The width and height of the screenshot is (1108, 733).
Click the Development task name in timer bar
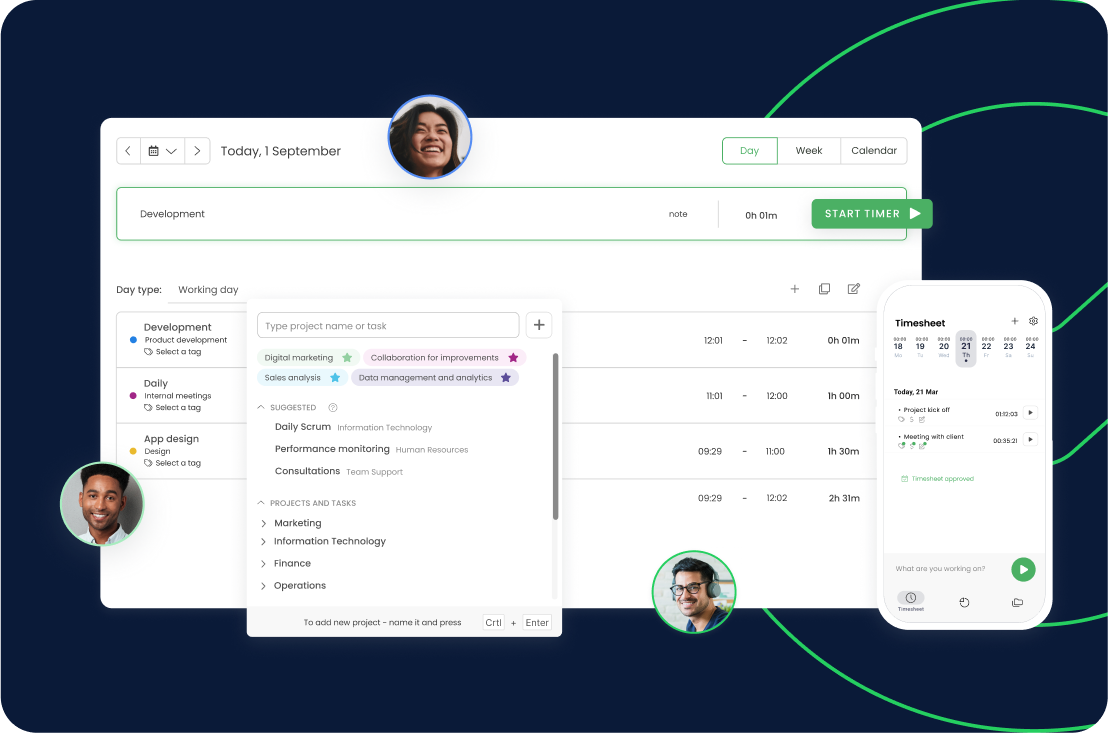coord(172,213)
